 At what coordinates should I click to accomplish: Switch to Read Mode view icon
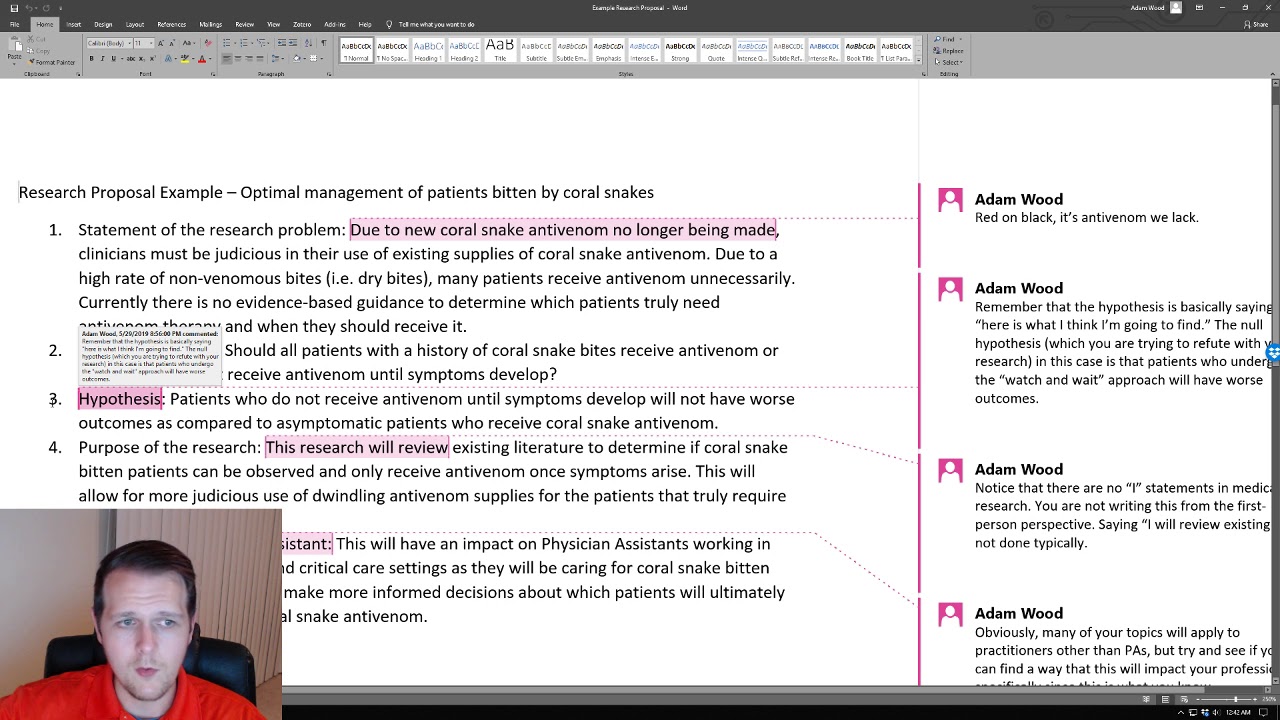(x=1146, y=699)
